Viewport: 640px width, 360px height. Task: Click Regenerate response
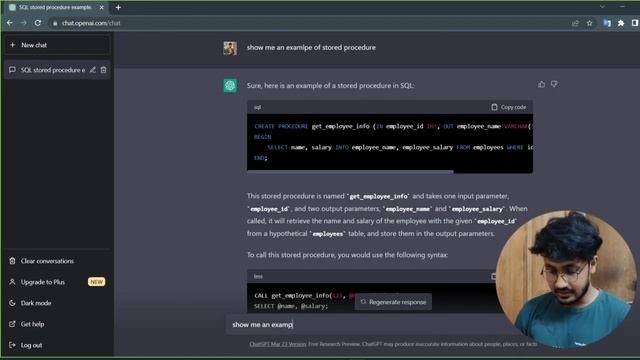[393, 302]
